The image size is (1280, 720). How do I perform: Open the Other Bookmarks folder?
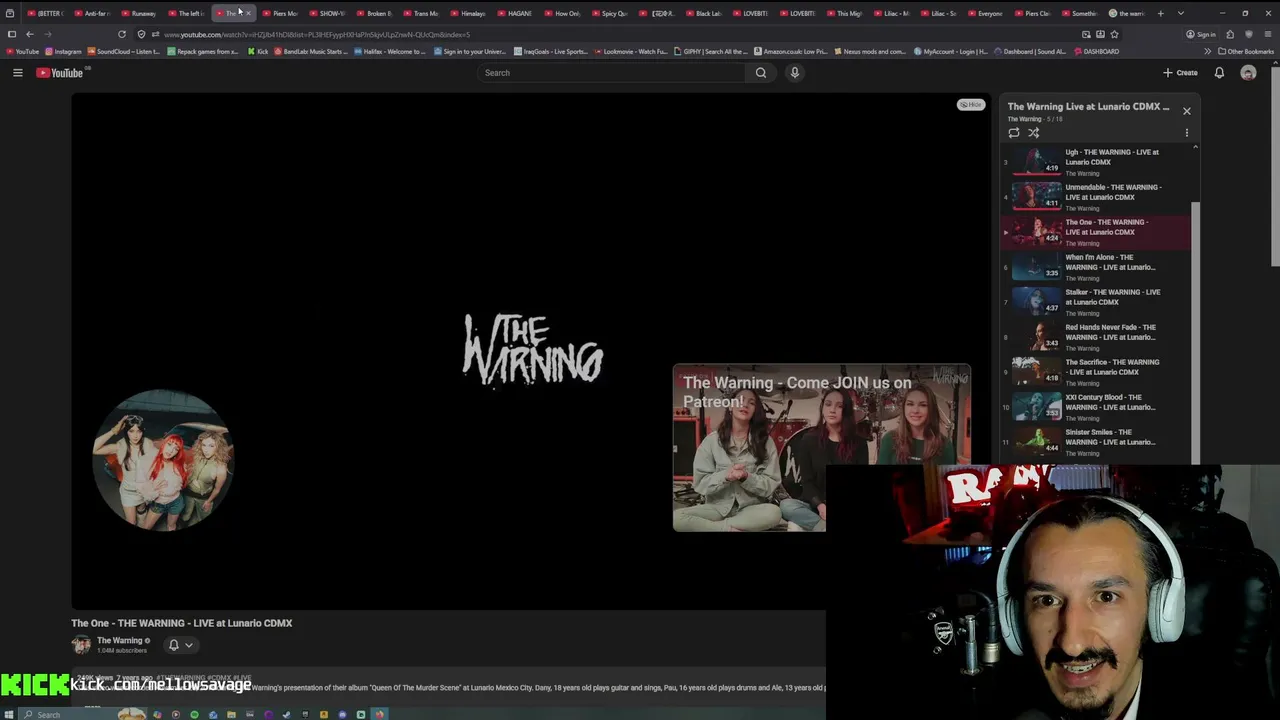click(x=1246, y=51)
